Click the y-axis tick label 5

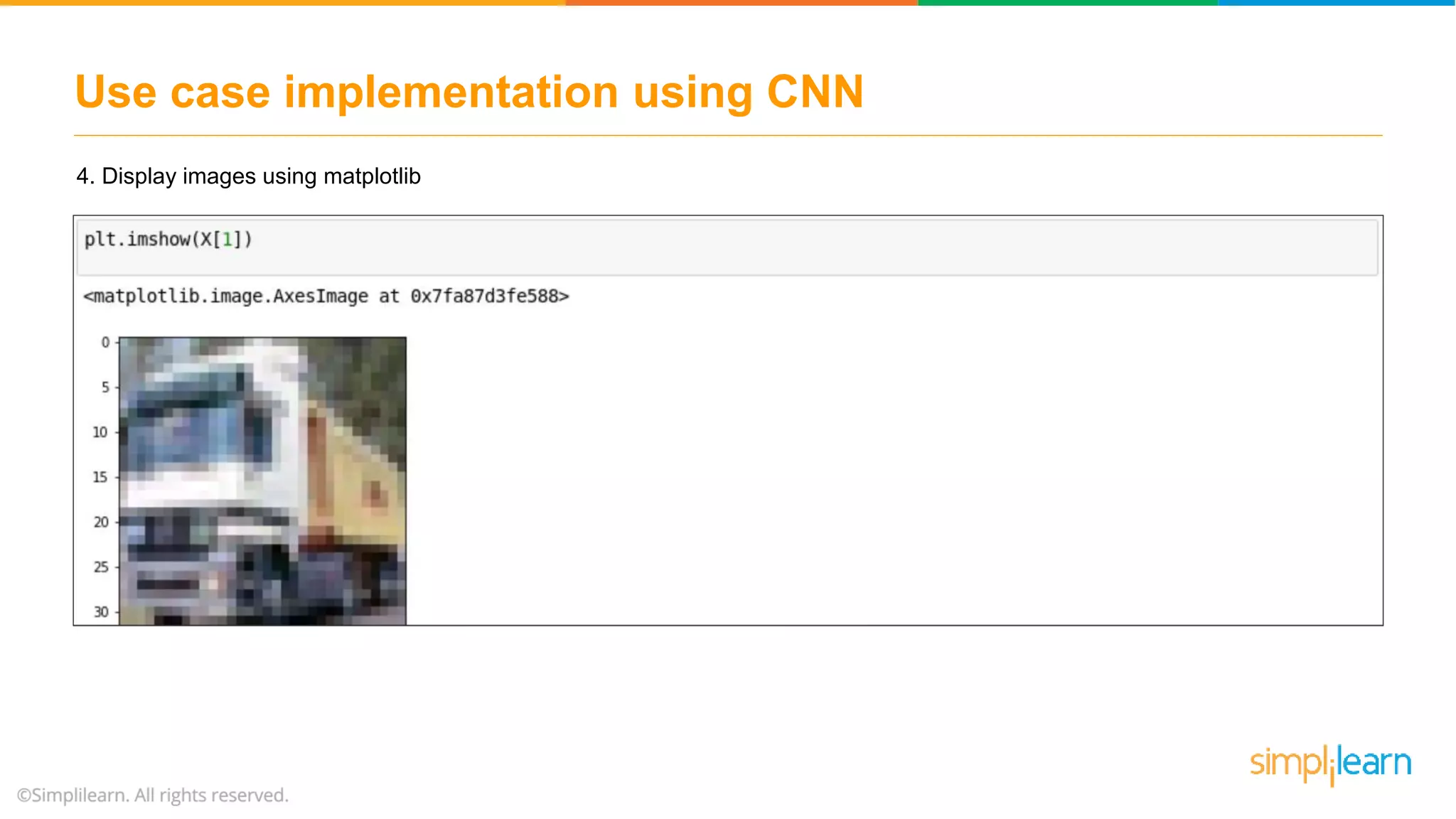point(105,387)
